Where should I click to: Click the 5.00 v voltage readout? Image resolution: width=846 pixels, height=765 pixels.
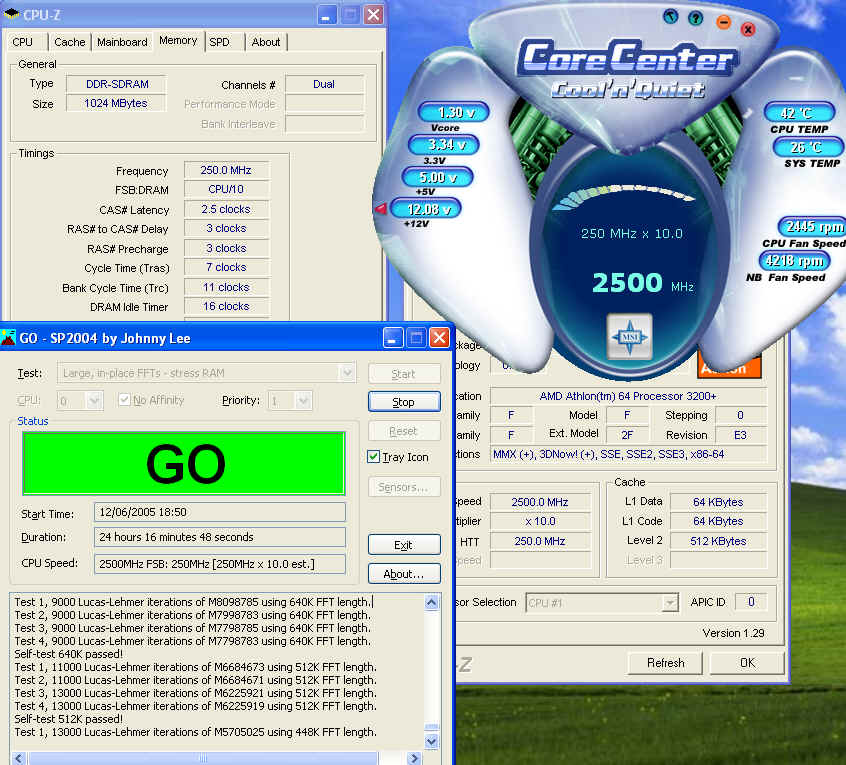pyautogui.click(x=438, y=177)
